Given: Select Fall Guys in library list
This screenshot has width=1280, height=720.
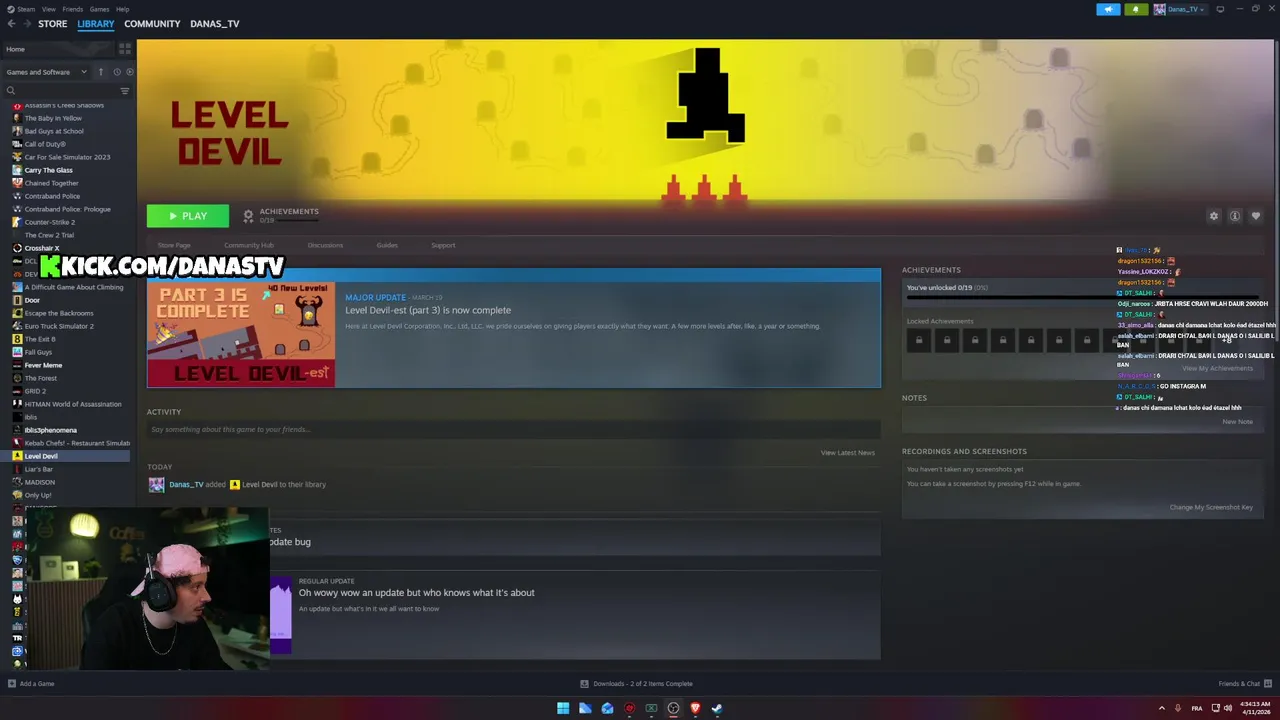Looking at the screenshot, I should coord(38,352).
